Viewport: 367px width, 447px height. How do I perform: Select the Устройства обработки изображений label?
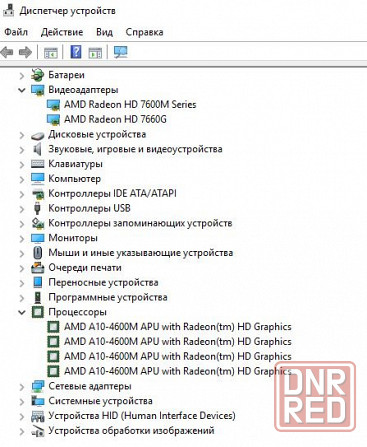(x=131, y=431)
